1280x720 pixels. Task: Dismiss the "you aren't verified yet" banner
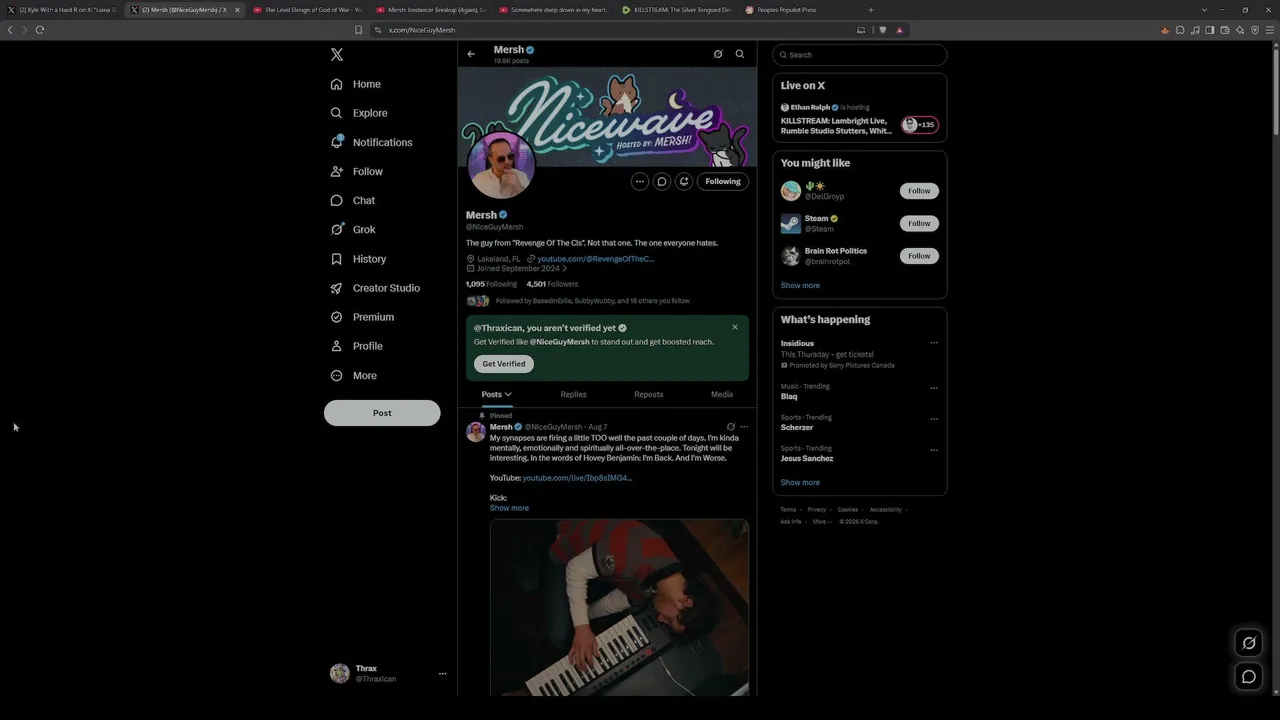(735, 327)
